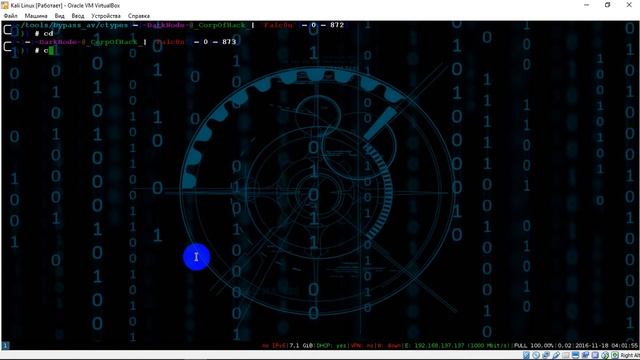Click the VPN: no status entry
This screenshot has height=360, width=640.
coord(362,346)
